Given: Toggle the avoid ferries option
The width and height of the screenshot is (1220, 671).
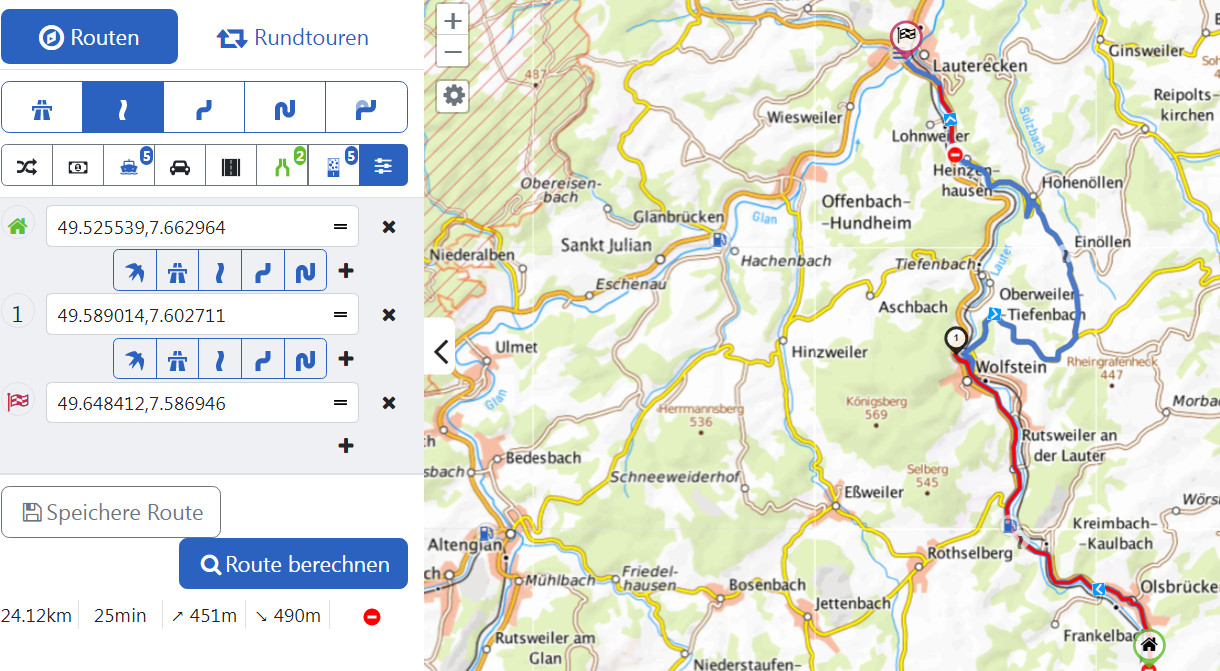Looking at the screenshot, I should [129, 166].
